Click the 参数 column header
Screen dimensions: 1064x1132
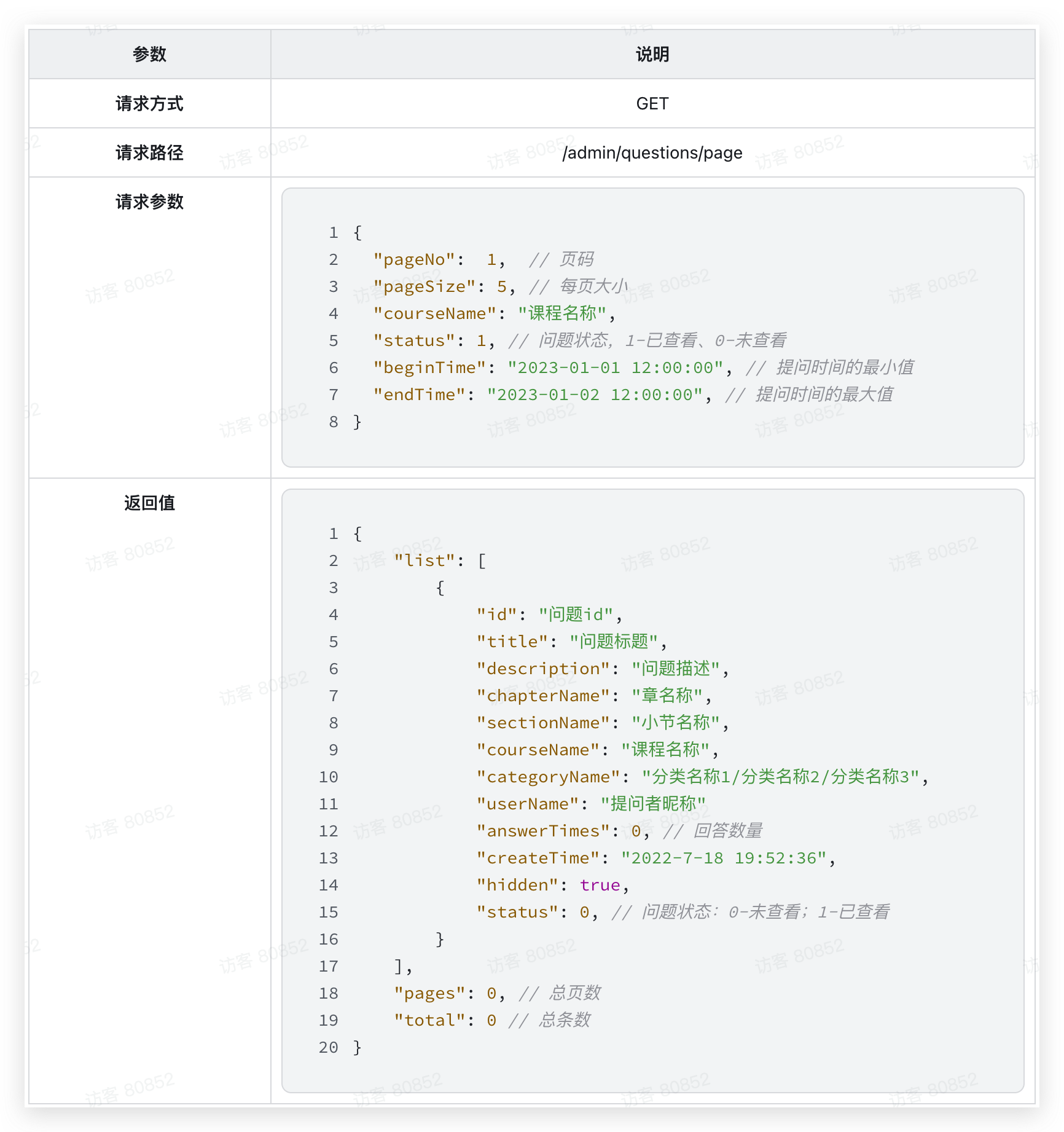click(149, 54)
